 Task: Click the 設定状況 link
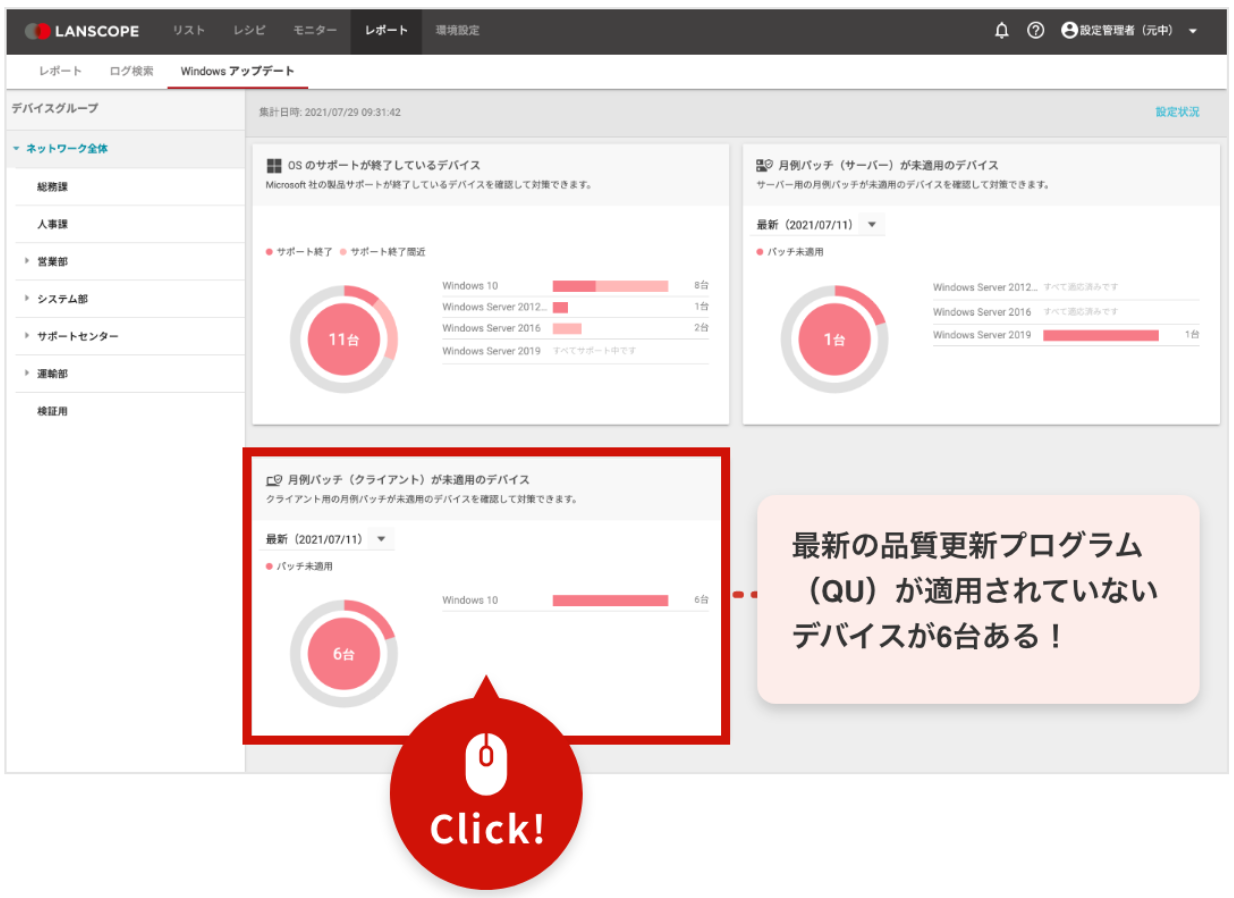(1177, 112)
